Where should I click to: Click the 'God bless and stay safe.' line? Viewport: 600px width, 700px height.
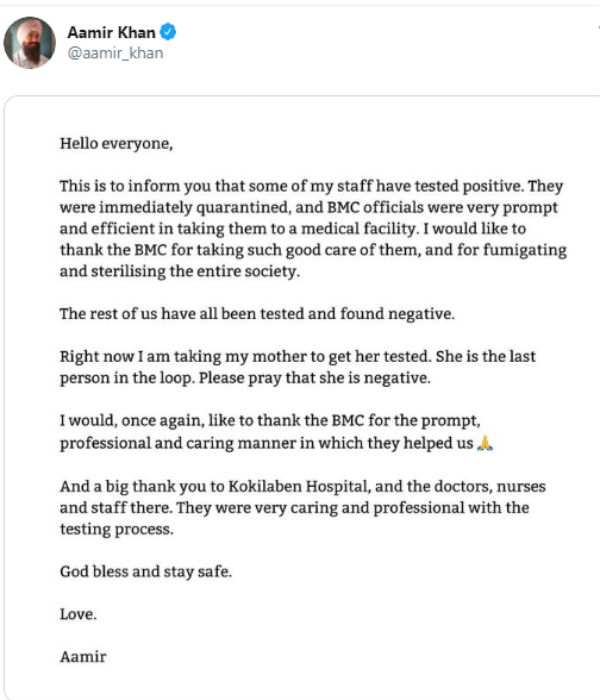(146, 571)
